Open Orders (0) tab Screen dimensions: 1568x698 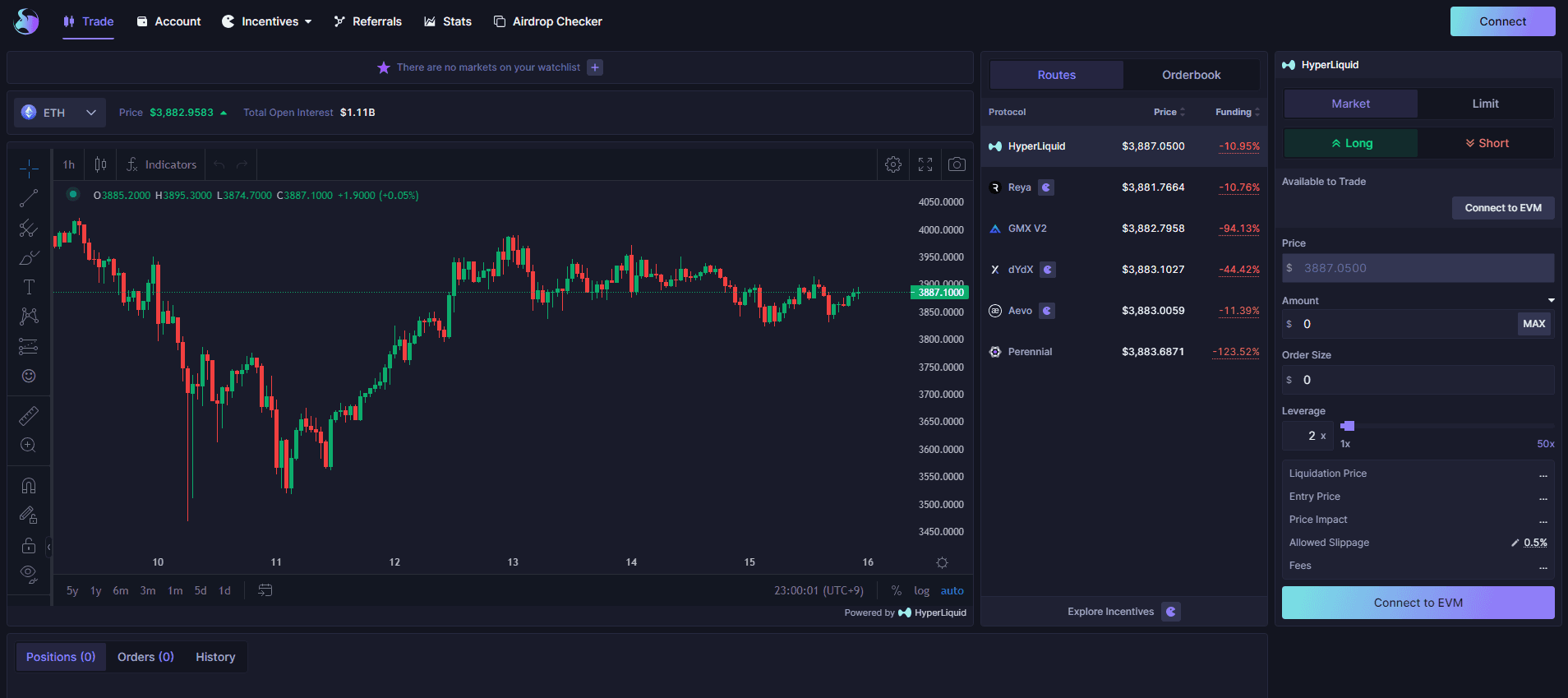tap(145, 657)
